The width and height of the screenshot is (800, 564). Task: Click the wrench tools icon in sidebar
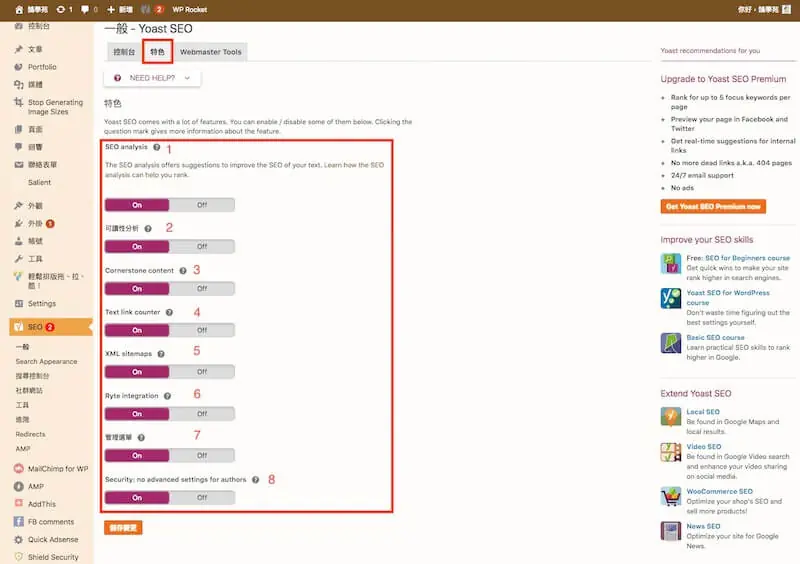(18, 258)
